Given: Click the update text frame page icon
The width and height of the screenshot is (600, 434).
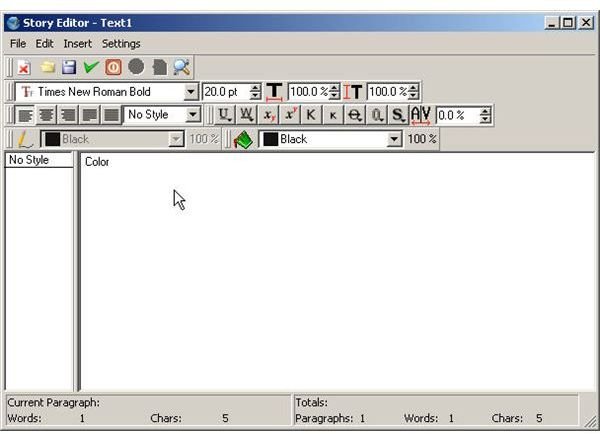Looking at the screenshot, I should (160, 67).
